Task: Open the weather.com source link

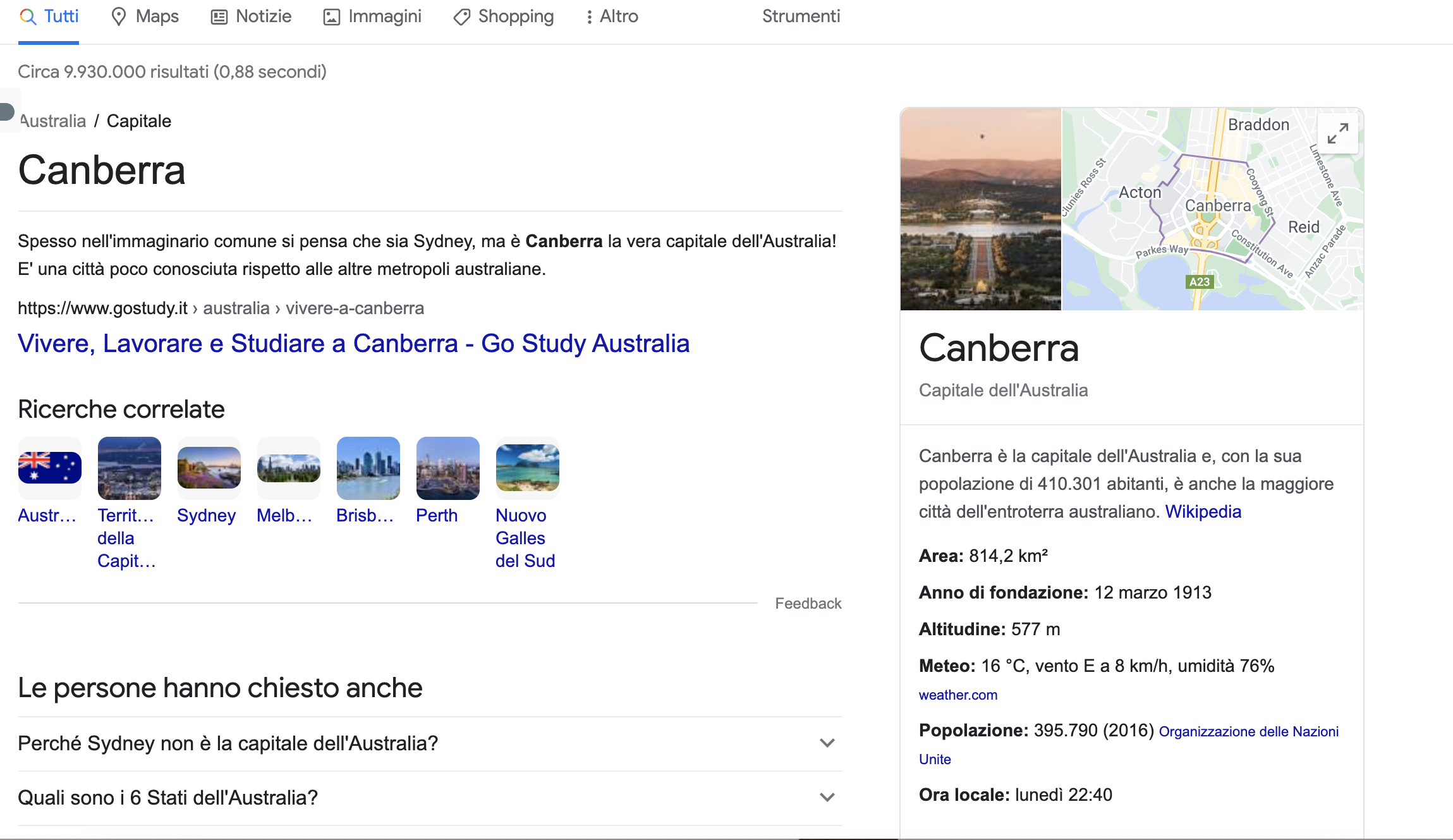Action: pos(958,695)
